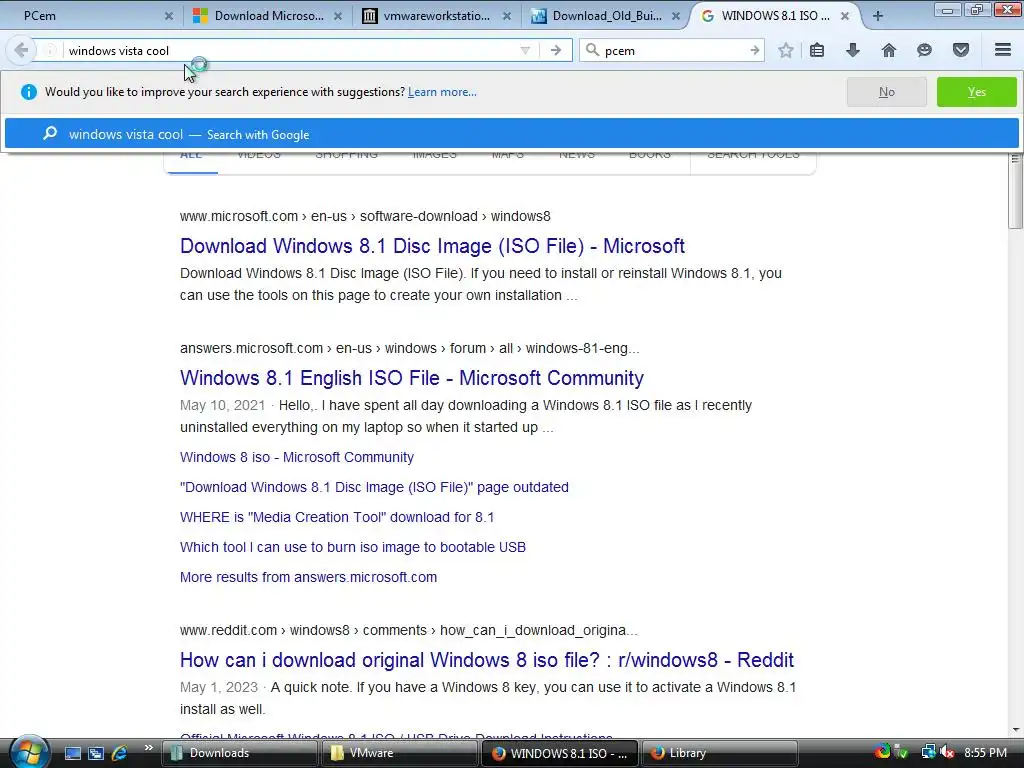Viewport: 1024px width, 768px height.
Task: Close the PCem tab
Action: (168, 16)
